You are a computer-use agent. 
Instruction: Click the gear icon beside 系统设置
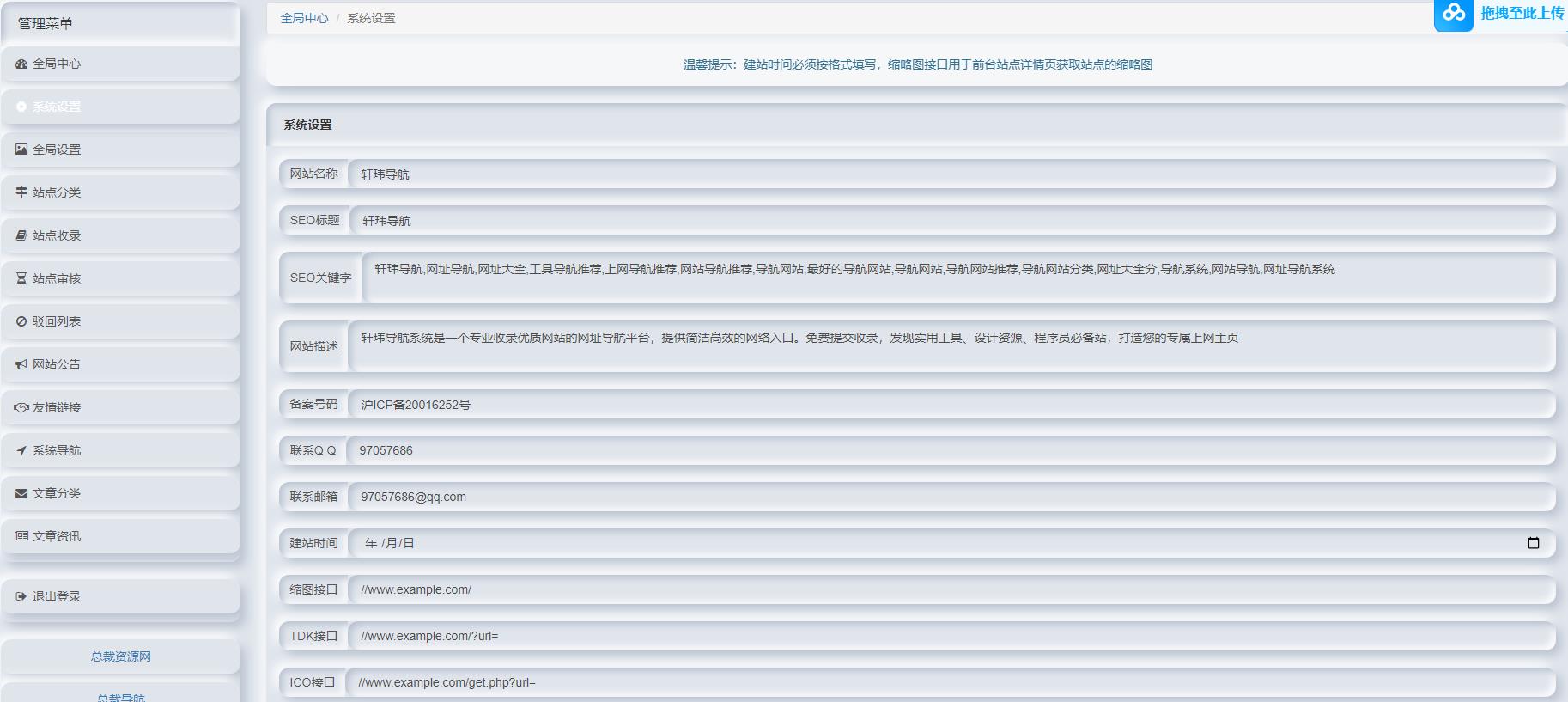coord(21,107)
